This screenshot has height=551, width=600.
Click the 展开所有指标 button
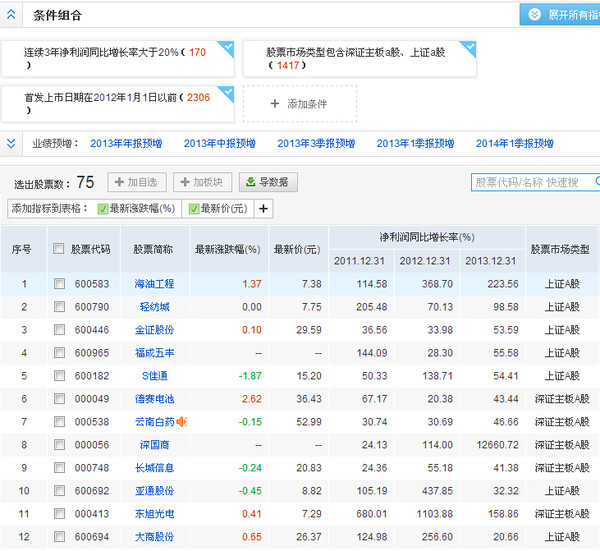[560, 15]
